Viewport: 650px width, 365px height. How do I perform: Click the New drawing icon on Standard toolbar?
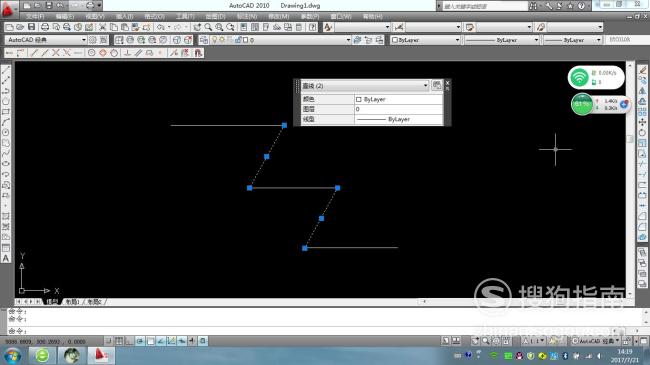tap(9, 27)
